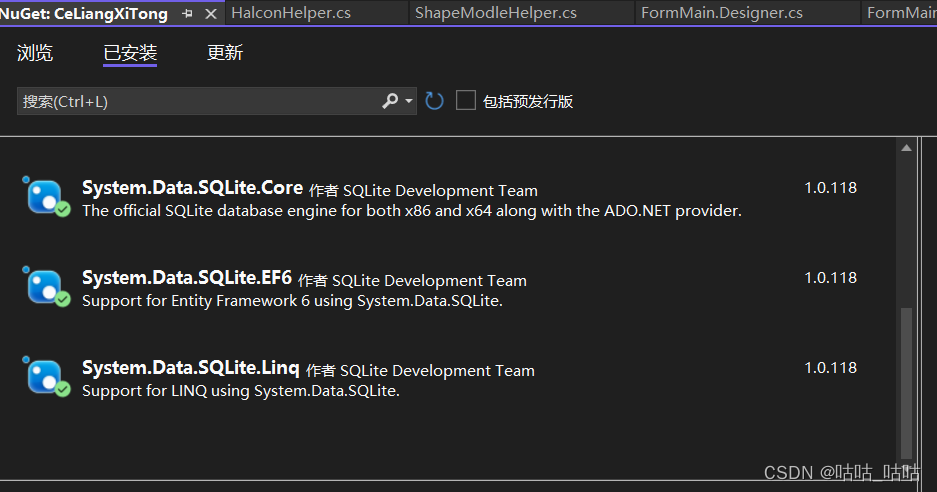This screenshot has width=937, height=492.
Task: Open the ShapeModleHelper.cs tab
Action: point(496,13)
